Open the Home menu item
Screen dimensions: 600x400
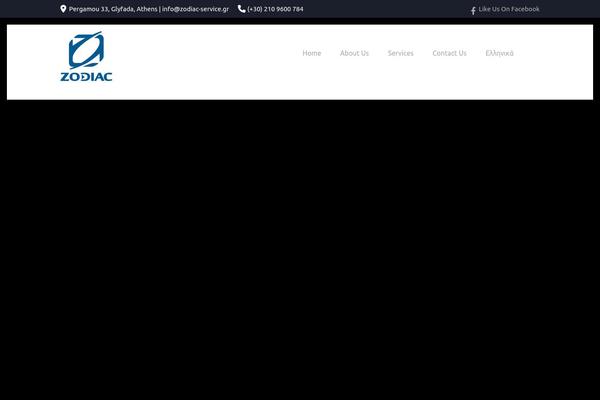pos(311,53)
